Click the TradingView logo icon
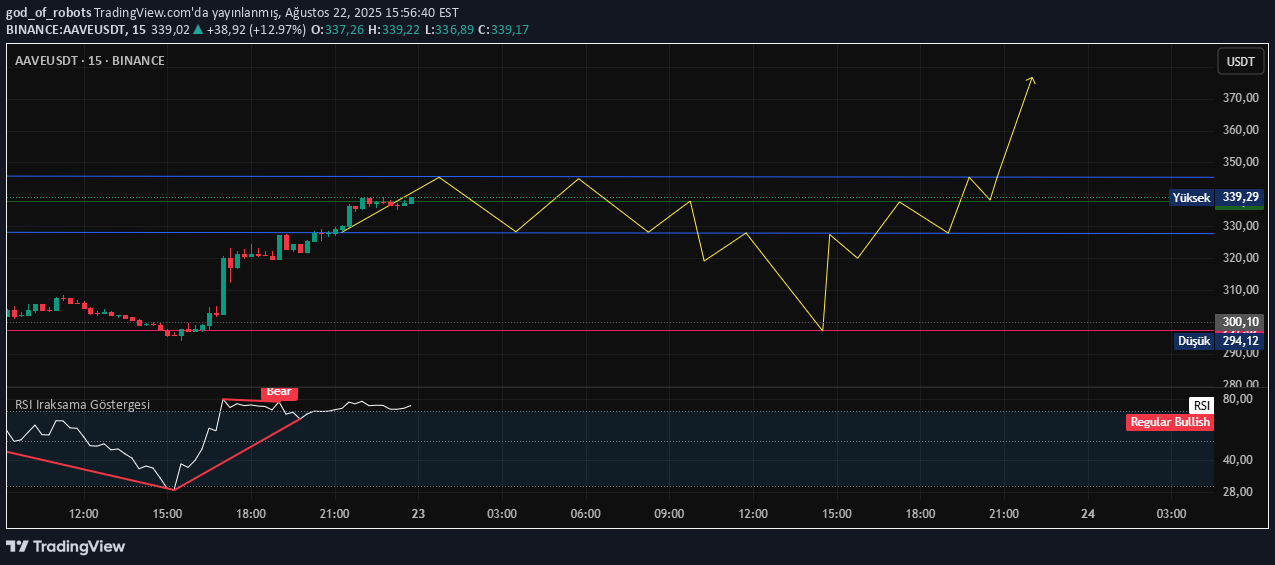 click(x=17, y=546)
